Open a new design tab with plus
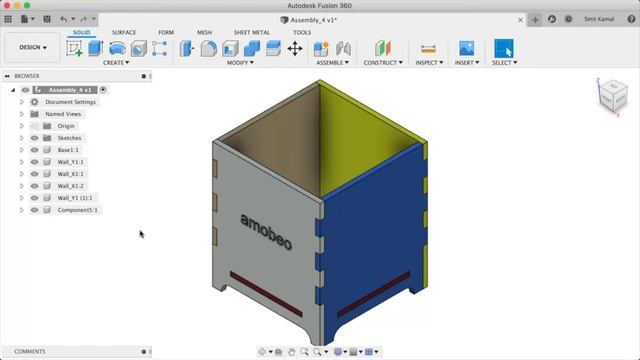 tap(535, 20)
